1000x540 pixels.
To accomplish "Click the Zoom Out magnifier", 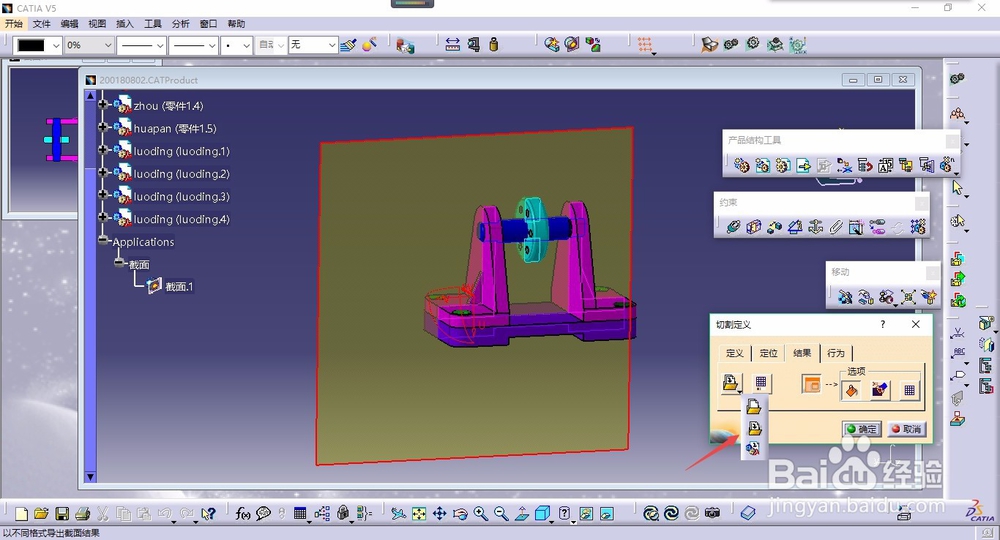I will 501,514.
